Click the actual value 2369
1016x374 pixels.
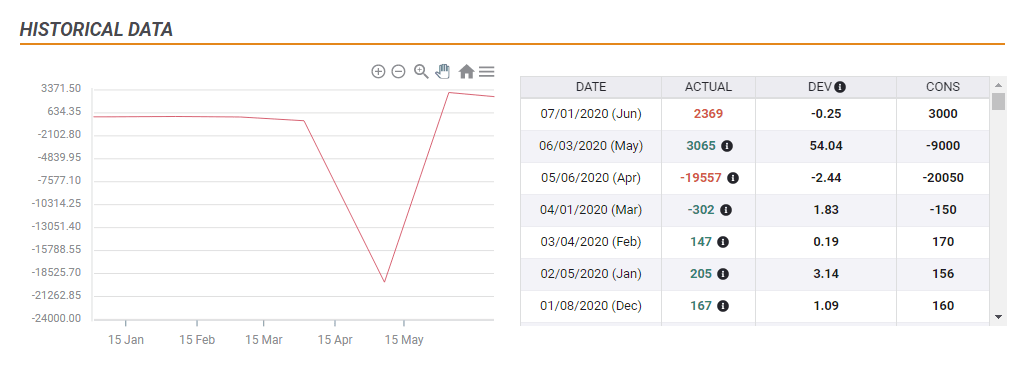pos(708,114)
